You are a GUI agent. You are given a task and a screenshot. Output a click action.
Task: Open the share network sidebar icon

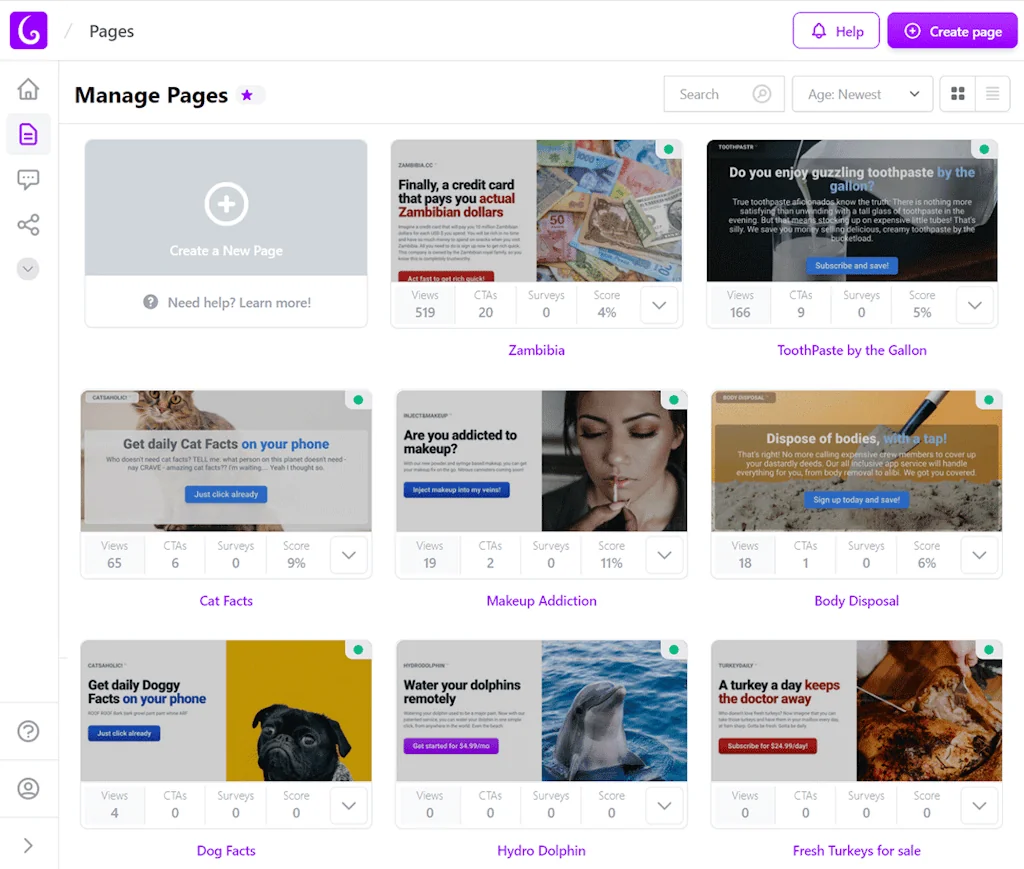(x=28, y=225)
